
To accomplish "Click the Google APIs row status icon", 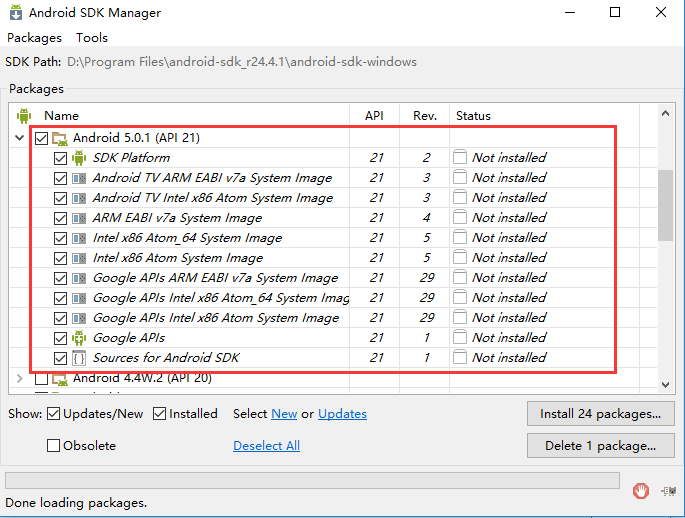I will click(x=460, y=337).
